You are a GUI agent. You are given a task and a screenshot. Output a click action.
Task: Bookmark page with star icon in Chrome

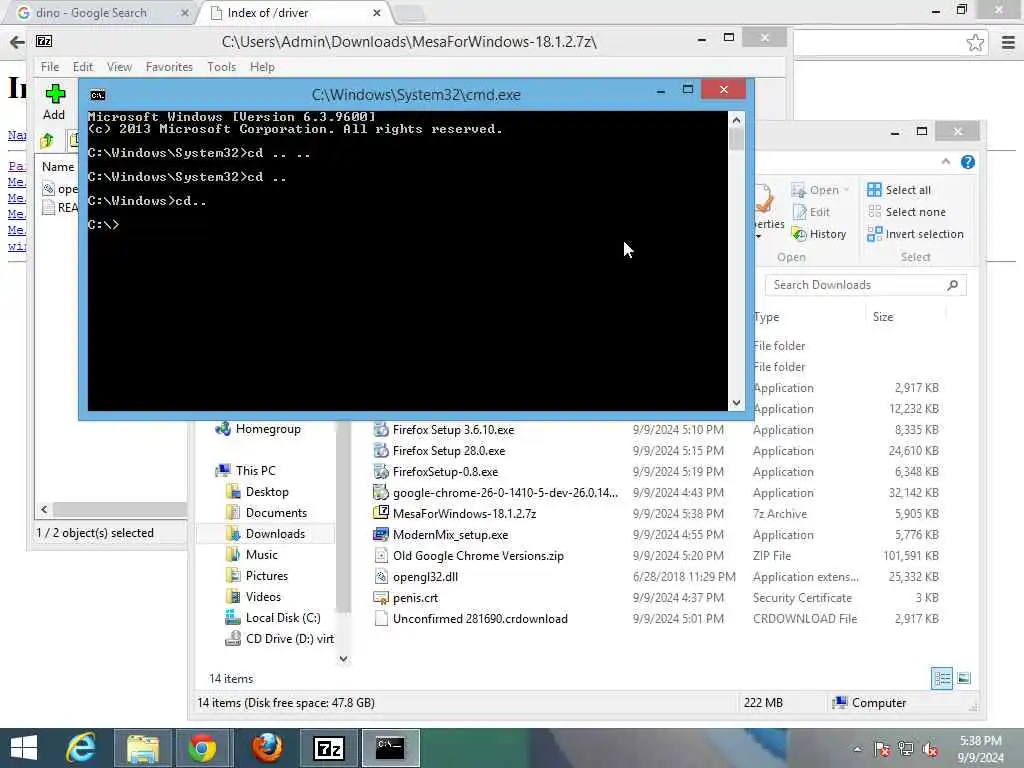[975, 43]
